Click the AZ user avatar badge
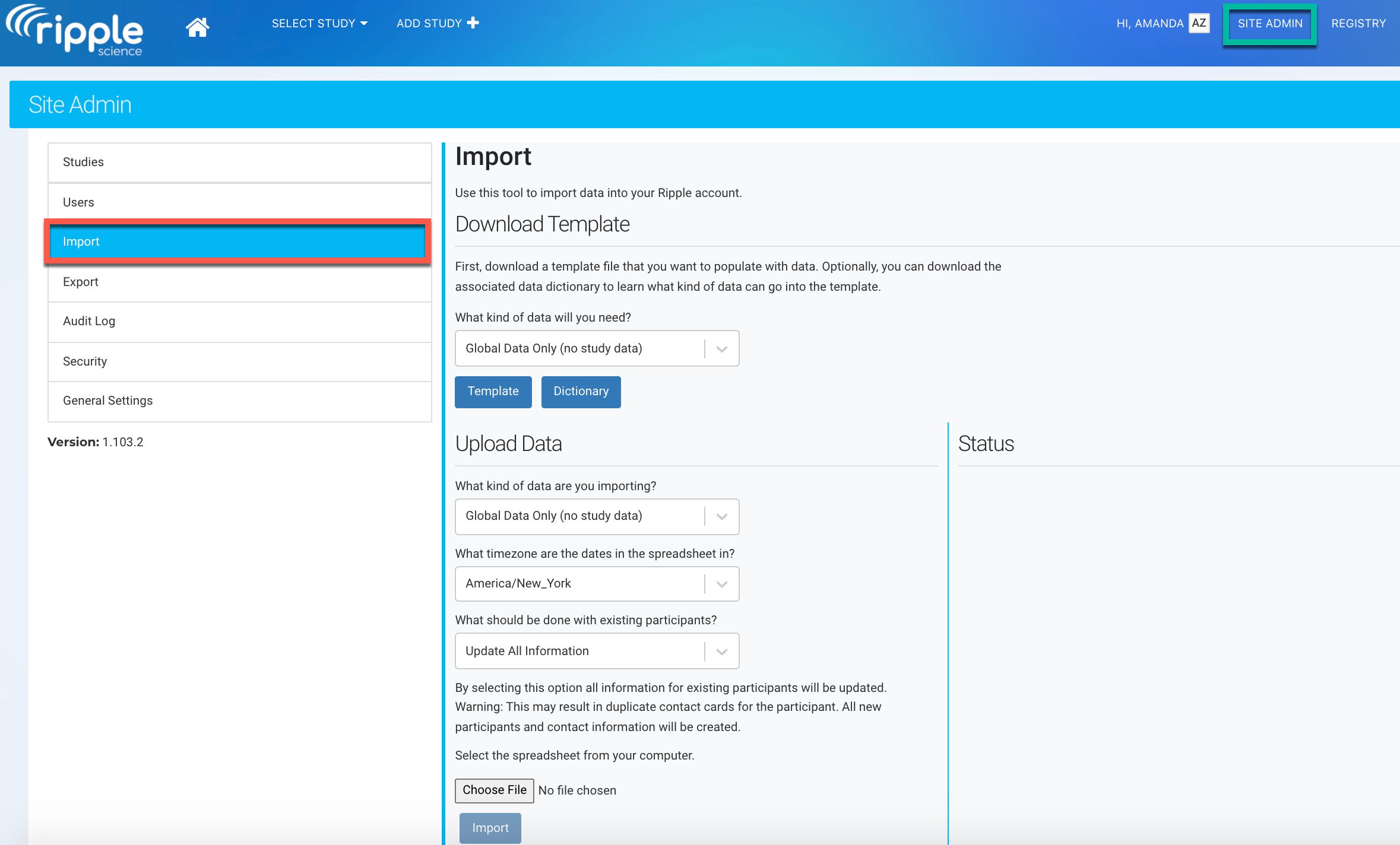The height and width of the screenshot is (845, 1400). click(1199, 23)
